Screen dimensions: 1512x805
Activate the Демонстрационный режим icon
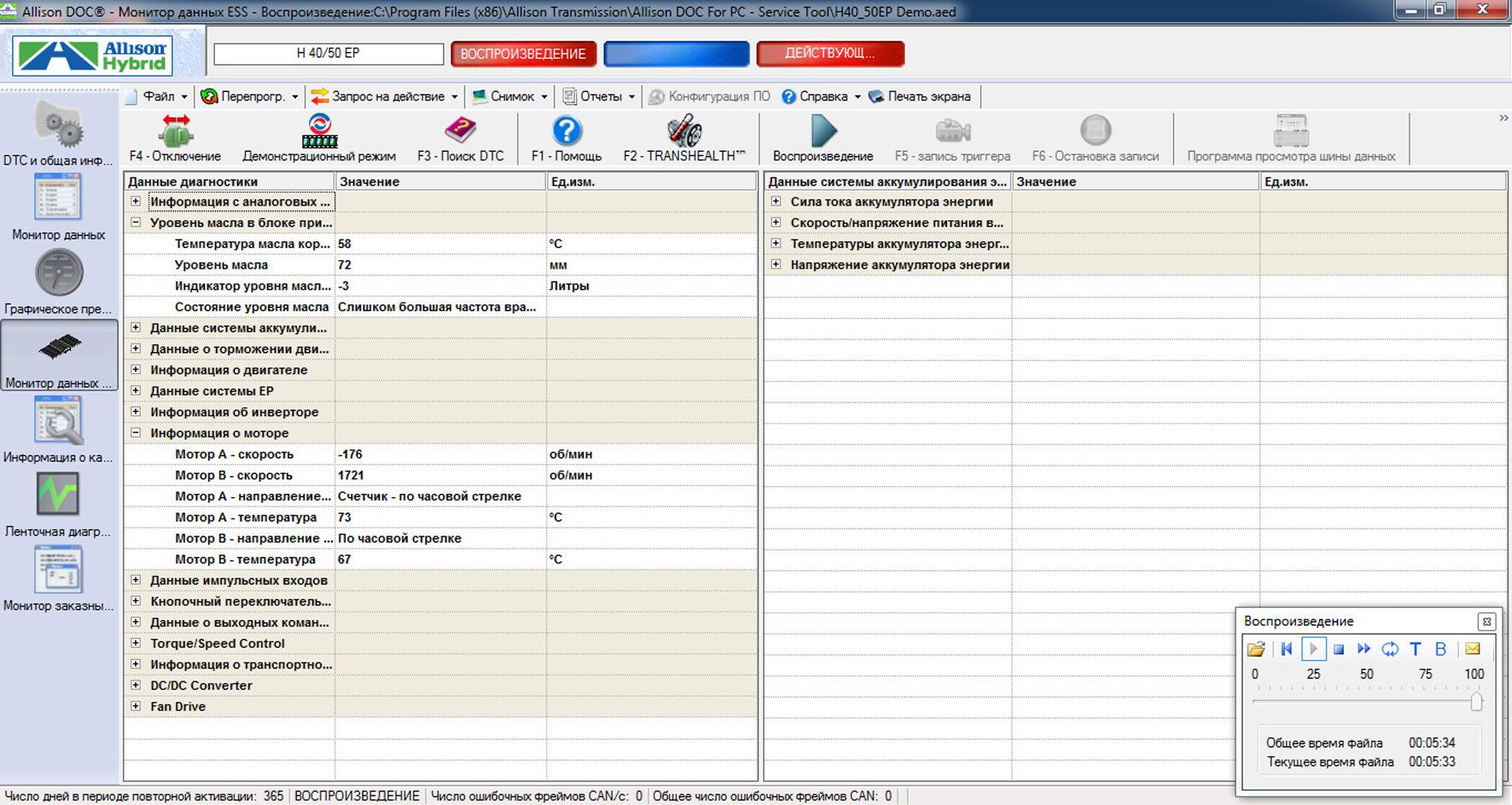[319, 132]
